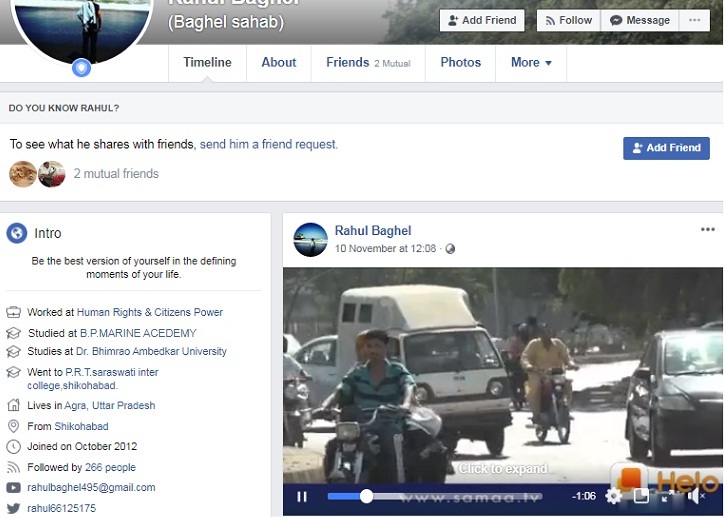
Task: Open the post timestamp 10 November at 12:08
Action: pyautogui.click(x=385, y=248)
